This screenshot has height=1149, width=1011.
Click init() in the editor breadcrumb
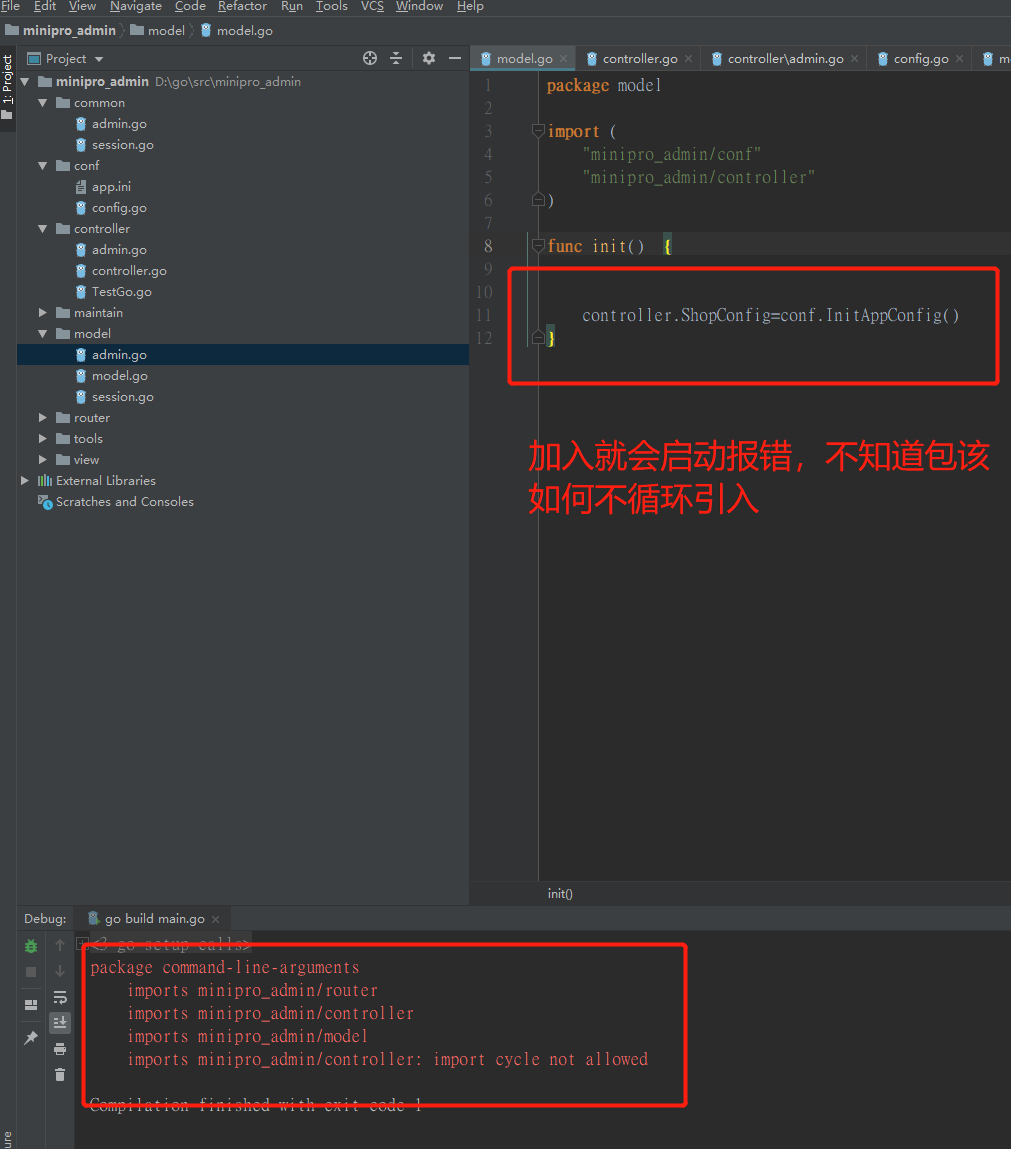coord(560,894)
